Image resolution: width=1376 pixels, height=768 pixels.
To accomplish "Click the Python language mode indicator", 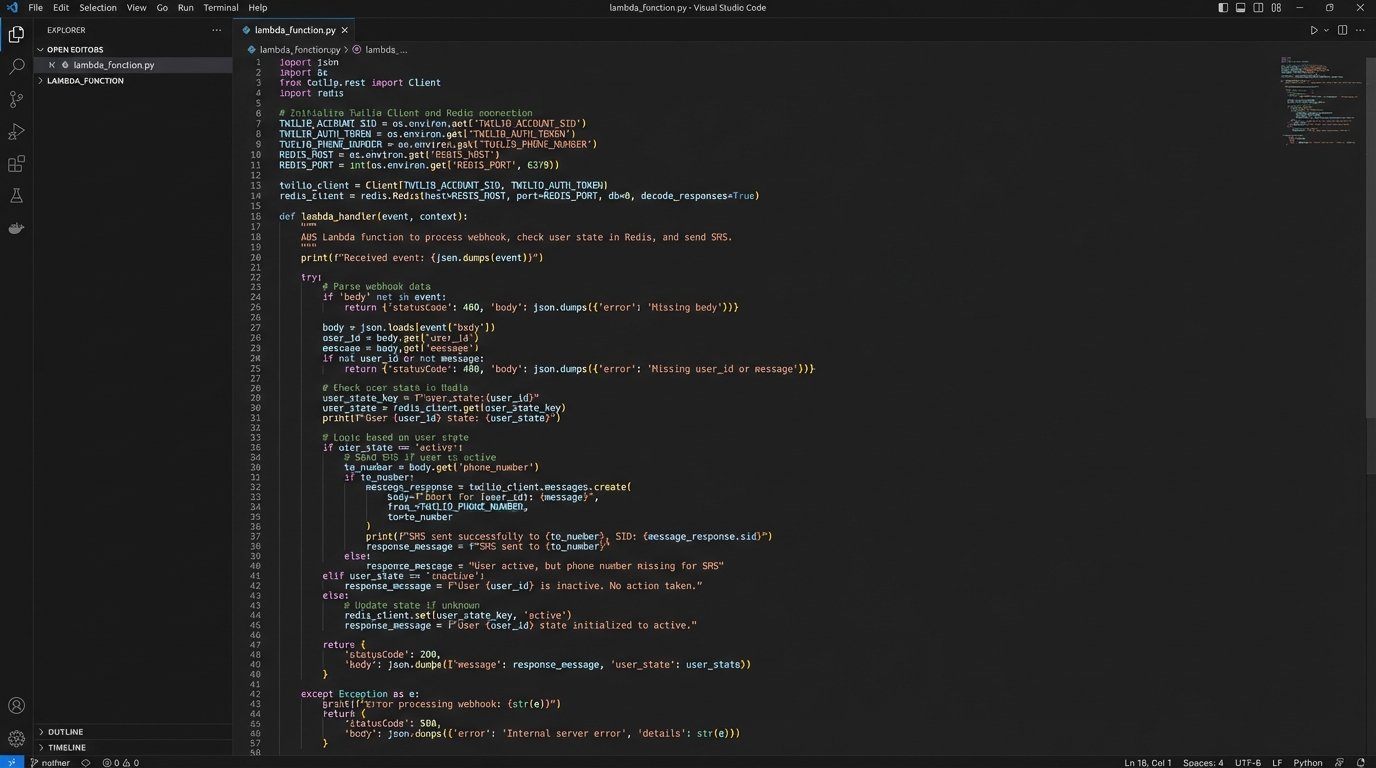I will (x=1307, y=763).
